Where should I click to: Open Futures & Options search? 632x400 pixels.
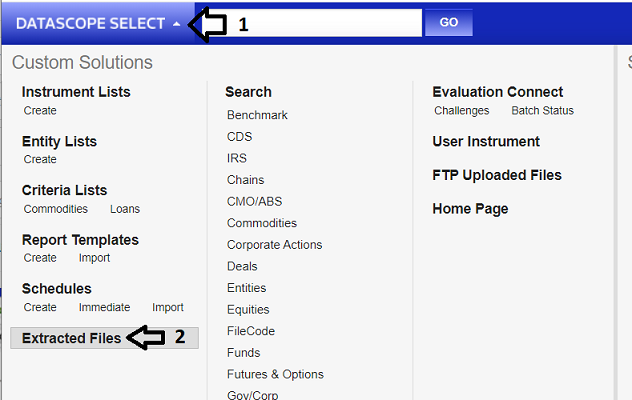click(x=275, y=375)
